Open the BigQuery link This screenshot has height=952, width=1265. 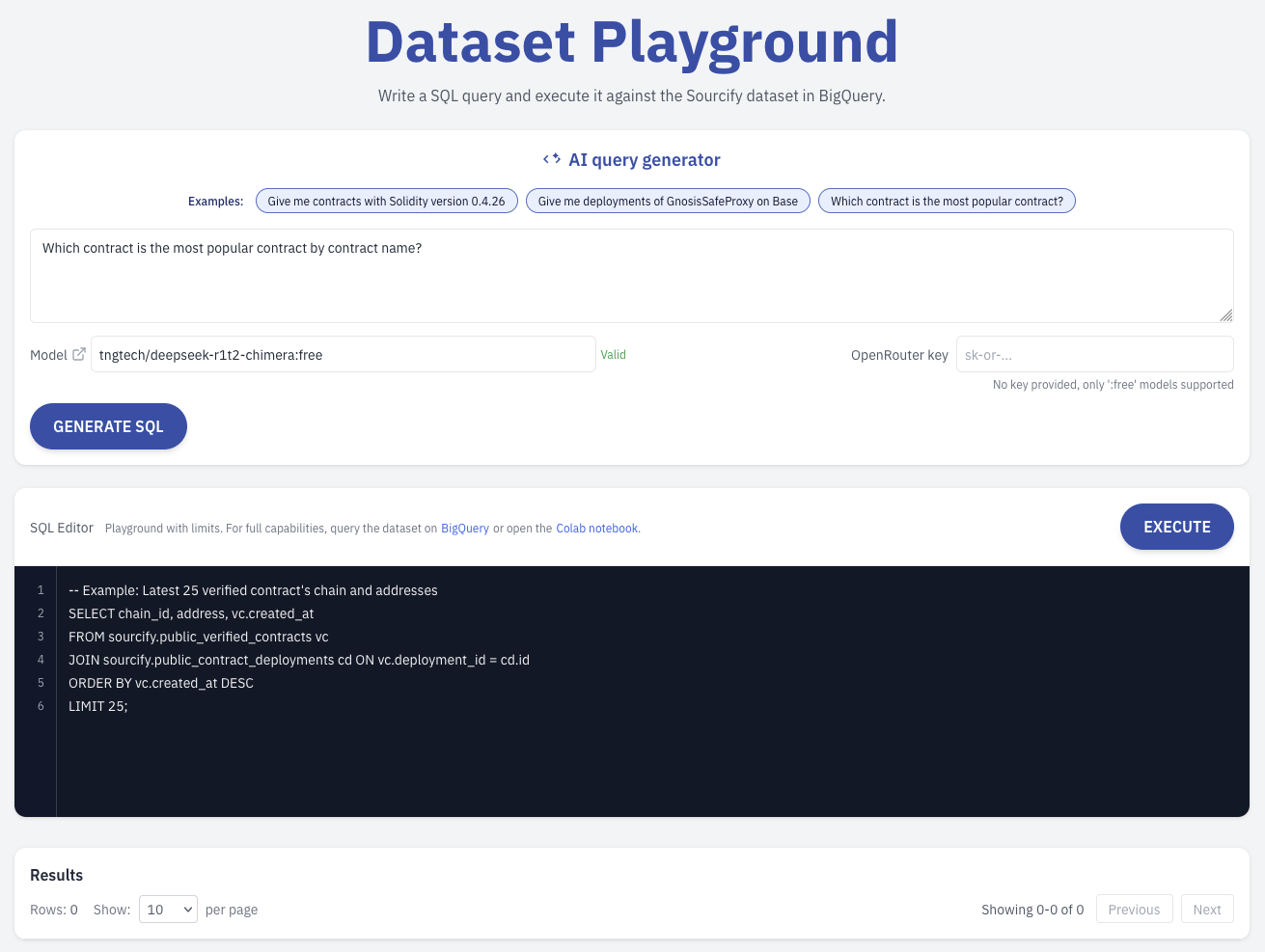pyautogui.click(x=465, y=528)
